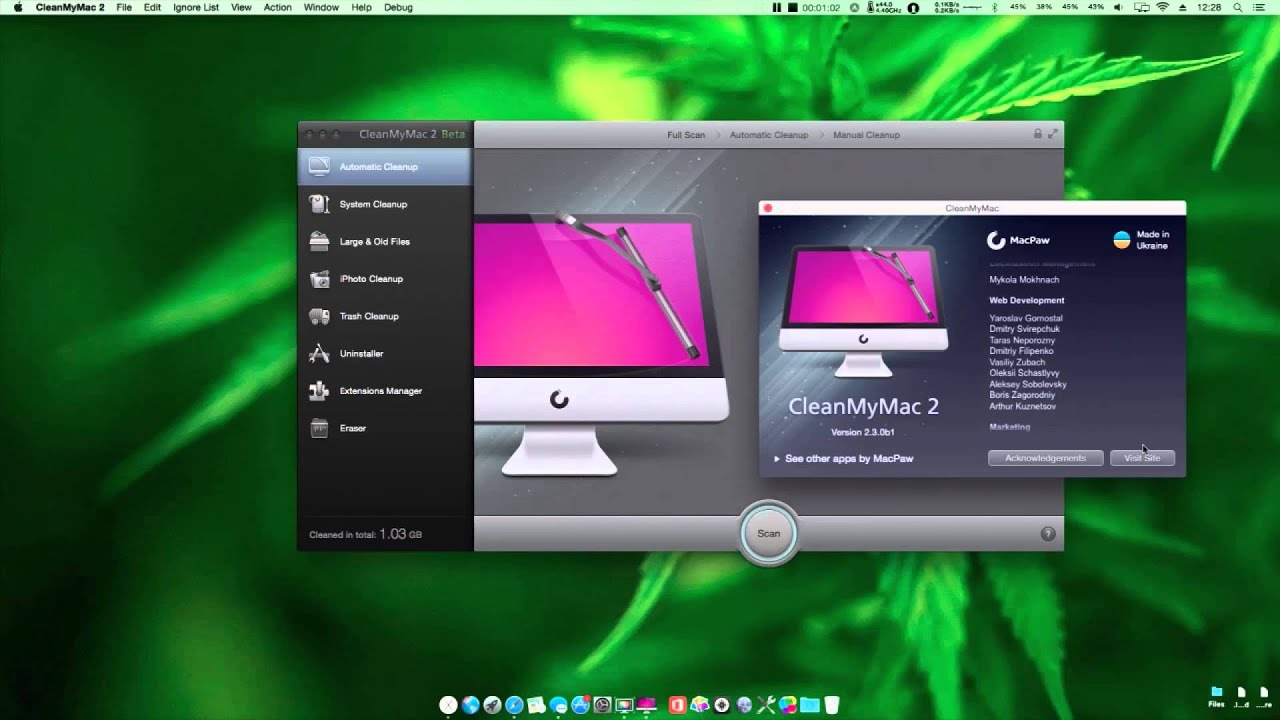Open the Debug menu
The width and height of the screenshot is (1280, 720).
click(x=398, y=7)
